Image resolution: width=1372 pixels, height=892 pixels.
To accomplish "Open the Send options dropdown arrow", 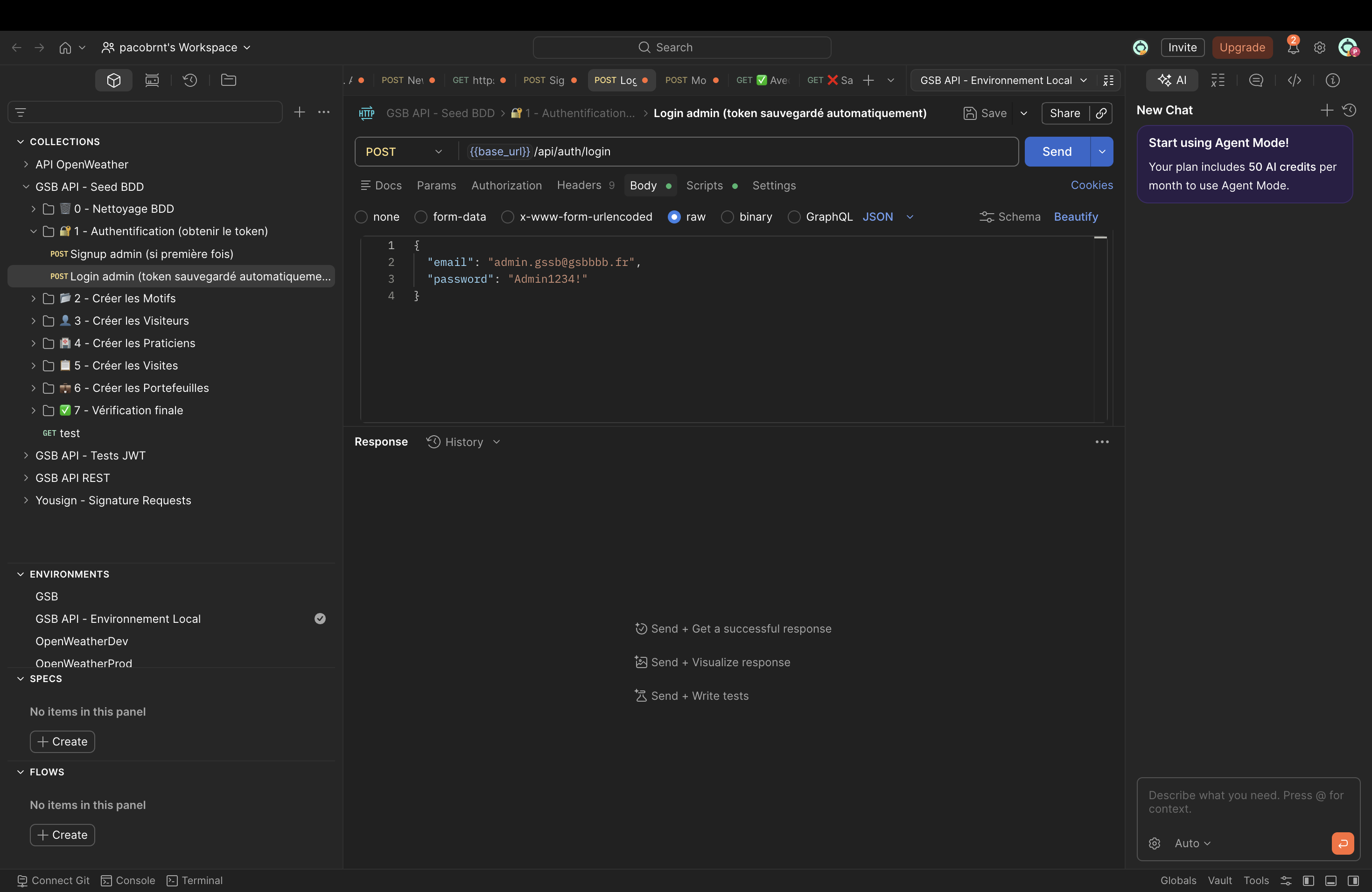I will pyautogui.click(x=1102, y=152).
